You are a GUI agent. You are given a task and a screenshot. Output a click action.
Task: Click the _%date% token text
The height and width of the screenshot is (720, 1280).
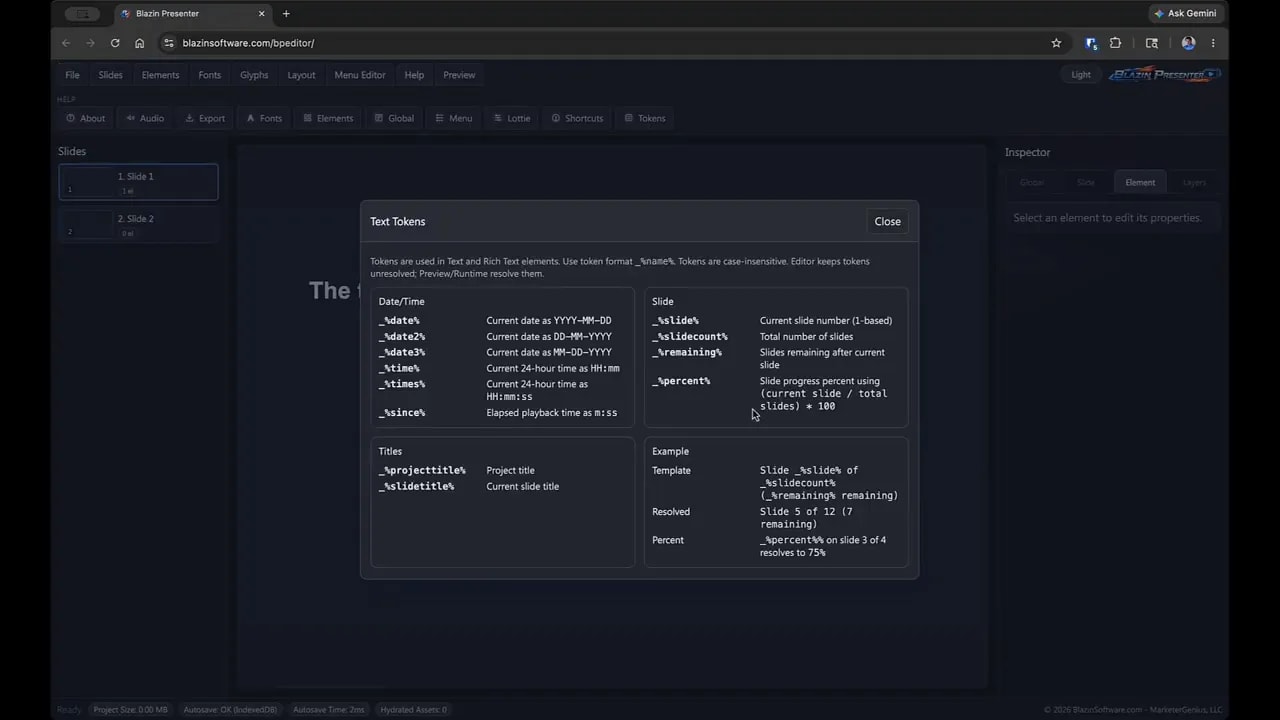coord(399,321)
